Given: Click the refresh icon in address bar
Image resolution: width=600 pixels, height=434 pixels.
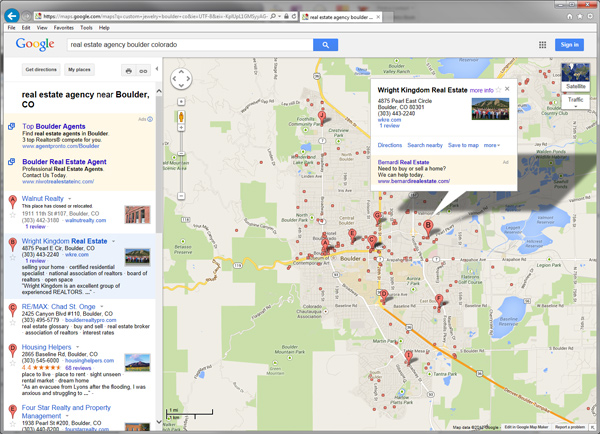Looking at the screenshot, I should point(294,16).
